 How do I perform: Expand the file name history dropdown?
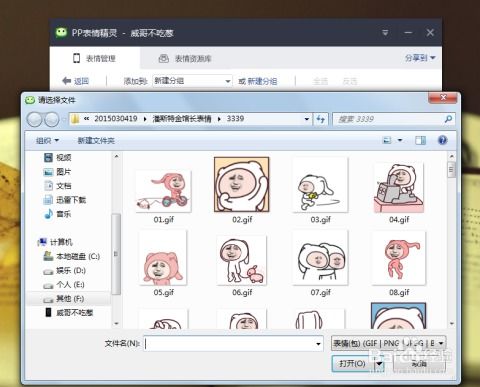click(319, 344)
